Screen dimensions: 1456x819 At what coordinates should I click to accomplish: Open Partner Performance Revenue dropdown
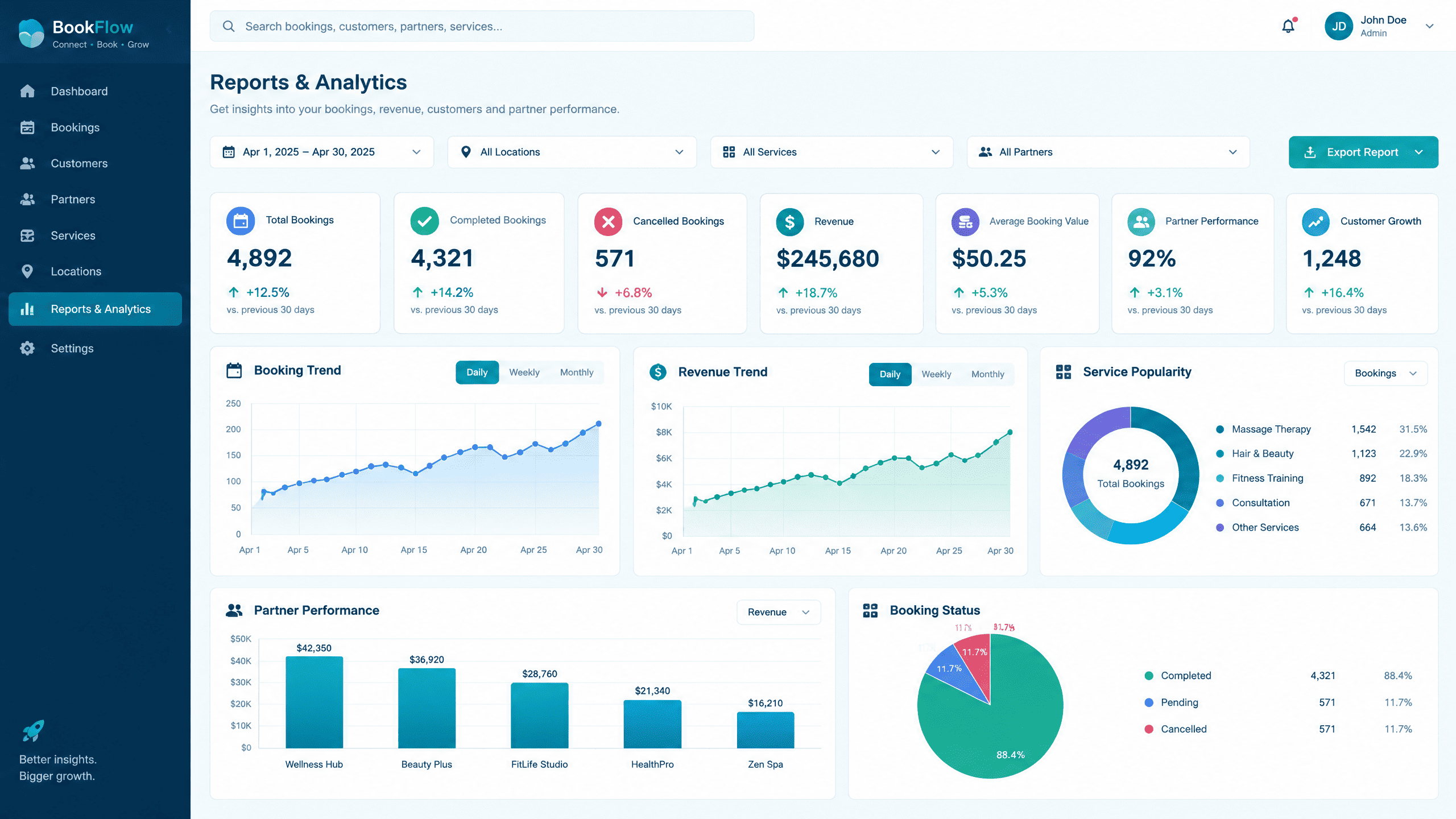(779, 612)
